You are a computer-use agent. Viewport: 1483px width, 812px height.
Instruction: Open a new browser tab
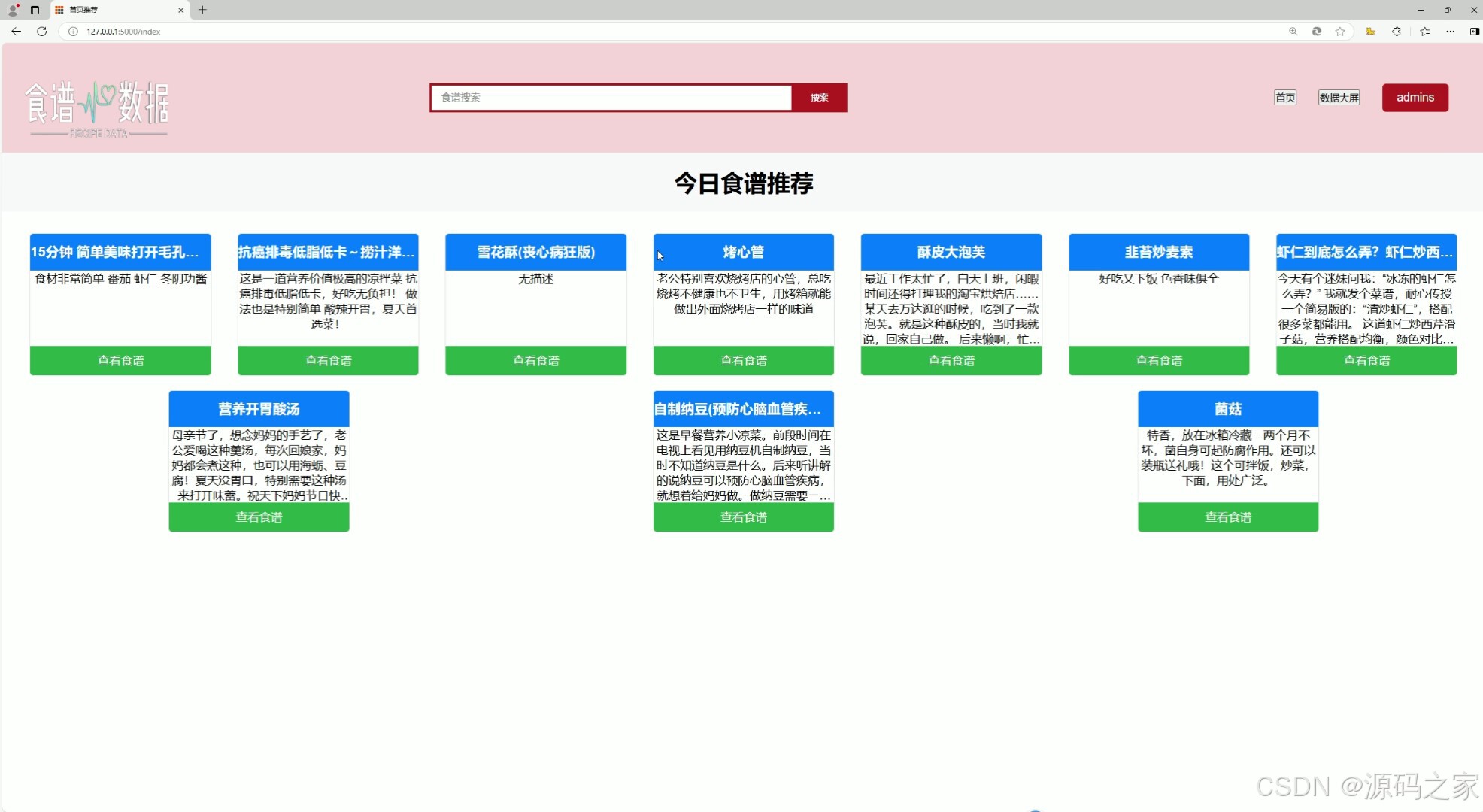(x=202, y=10)
